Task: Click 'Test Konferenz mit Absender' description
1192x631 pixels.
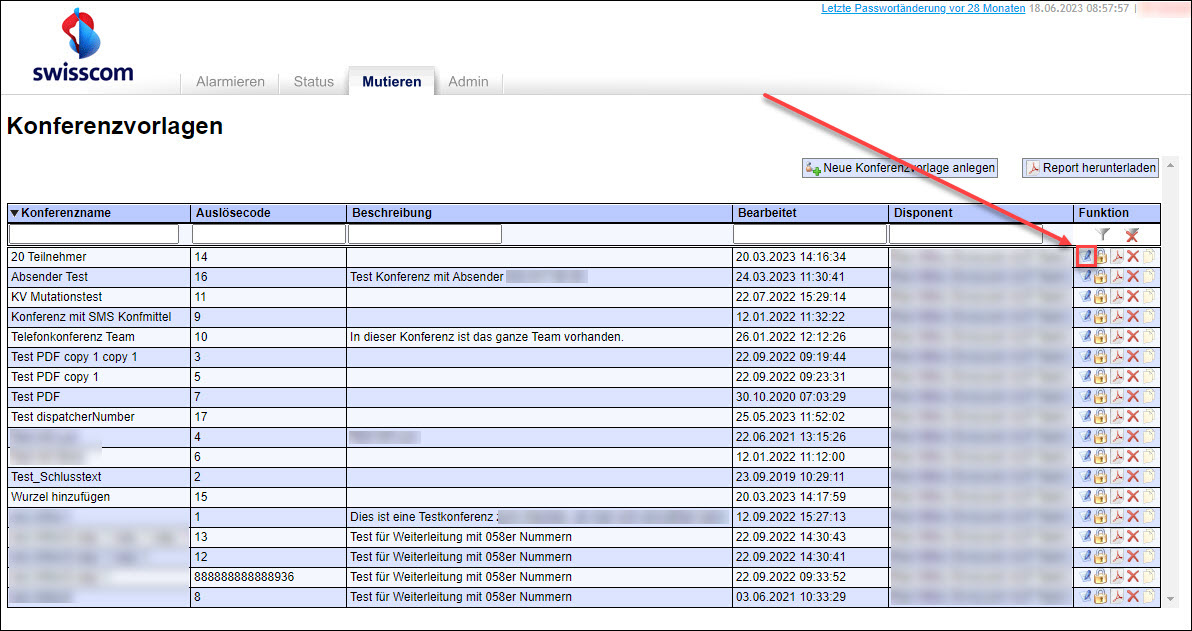Action: click(x=427, y=277)
